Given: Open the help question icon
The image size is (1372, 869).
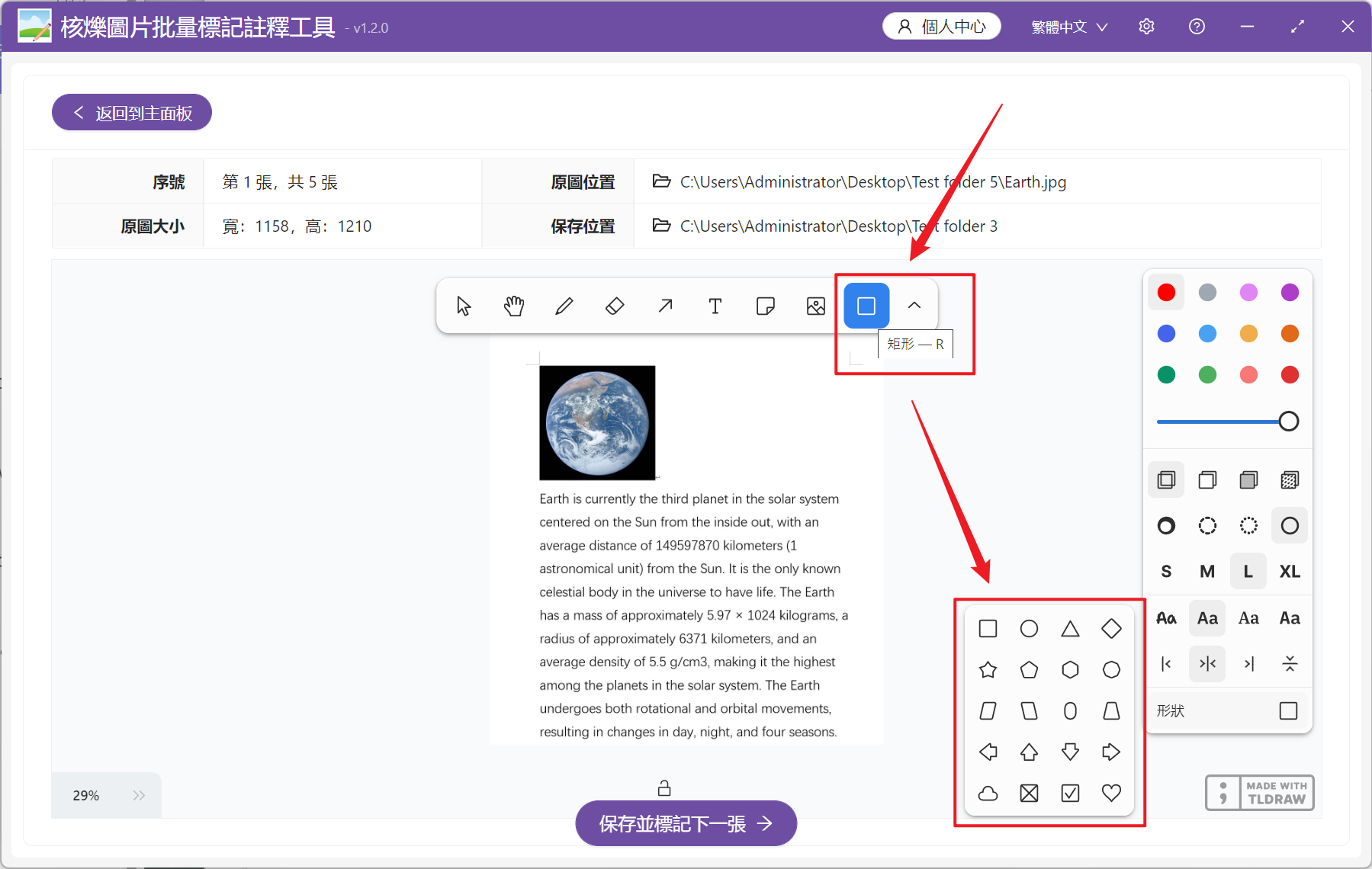Looking at the screenshot, I should (1197, 27).
